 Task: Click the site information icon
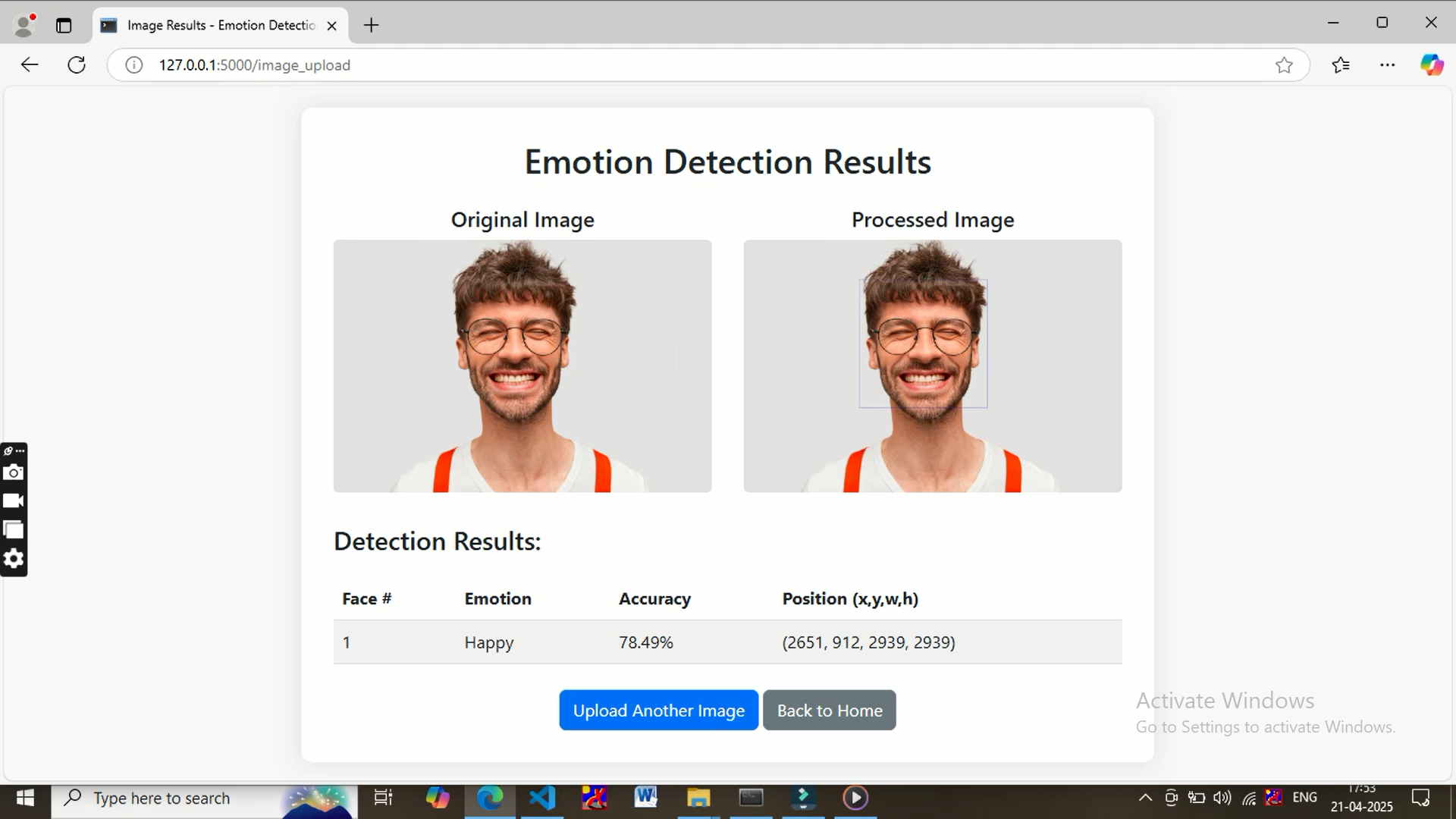134,65
